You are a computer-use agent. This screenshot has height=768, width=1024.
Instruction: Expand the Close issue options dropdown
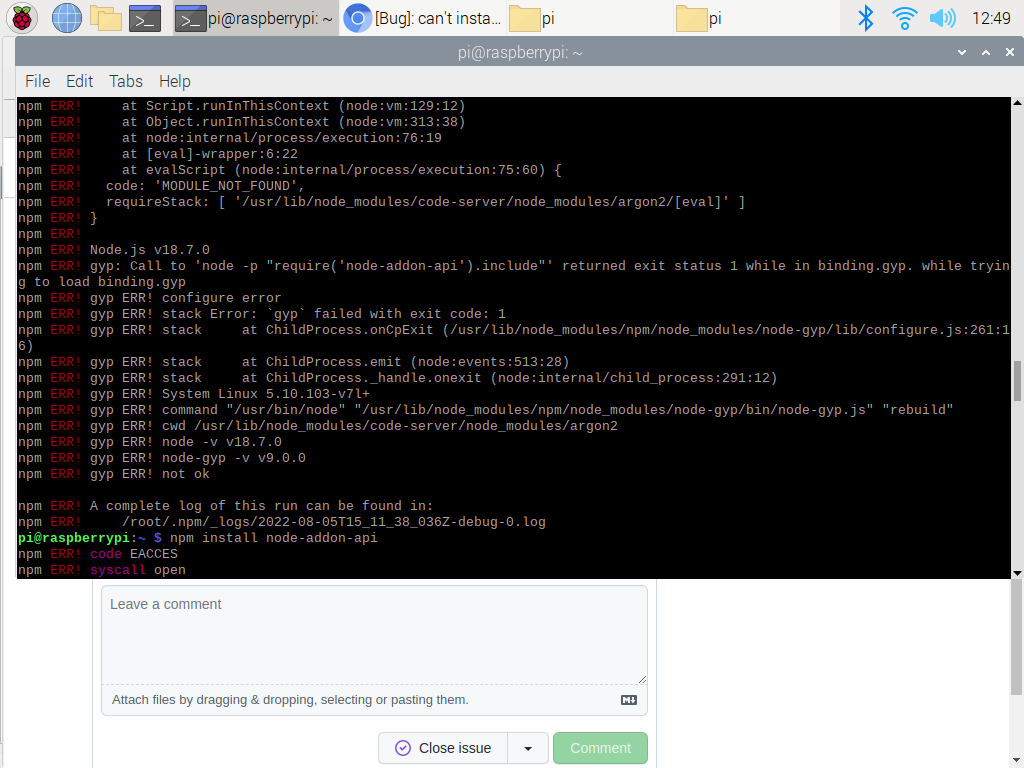[x=528, y=748]
